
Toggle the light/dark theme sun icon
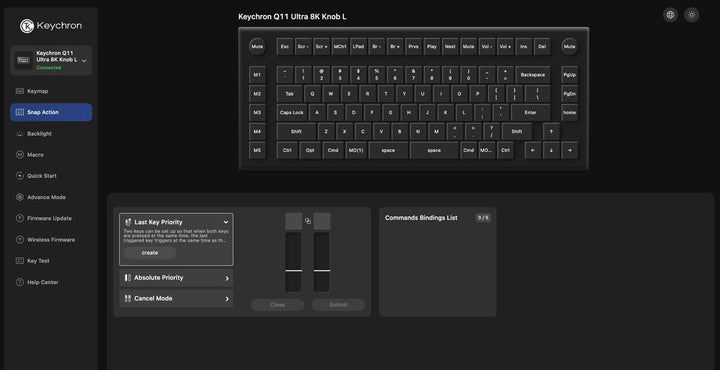tap(692, 15)
